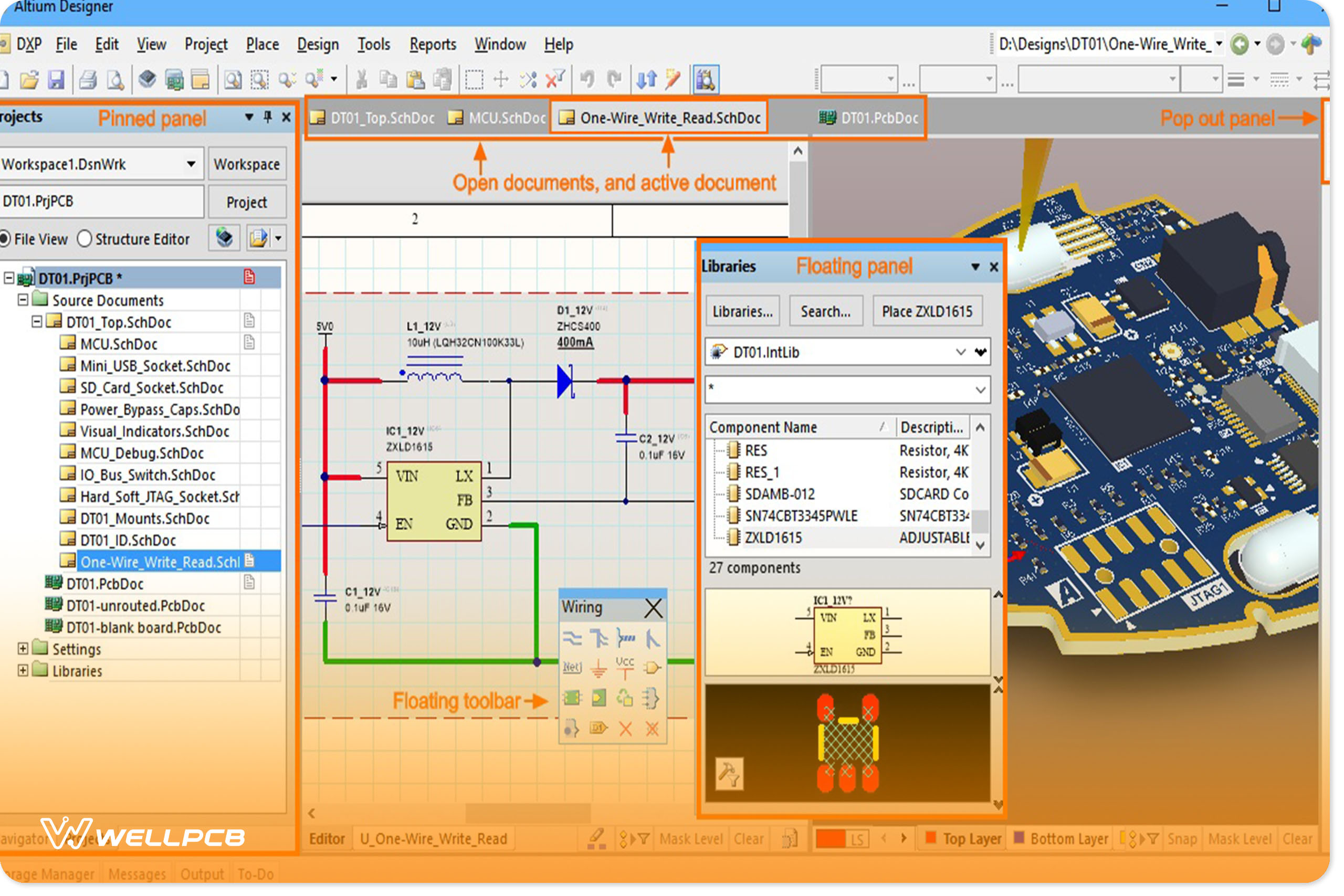
Task: Sort by Component Name column header
Action: (x=801, y=427)
